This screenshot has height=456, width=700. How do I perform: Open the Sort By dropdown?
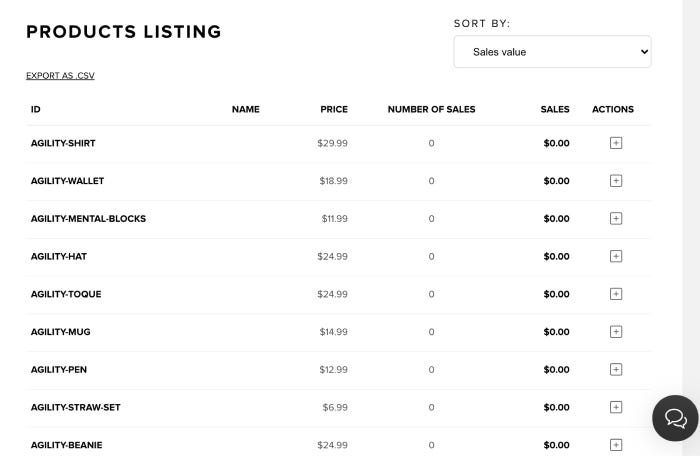point(552,52)
